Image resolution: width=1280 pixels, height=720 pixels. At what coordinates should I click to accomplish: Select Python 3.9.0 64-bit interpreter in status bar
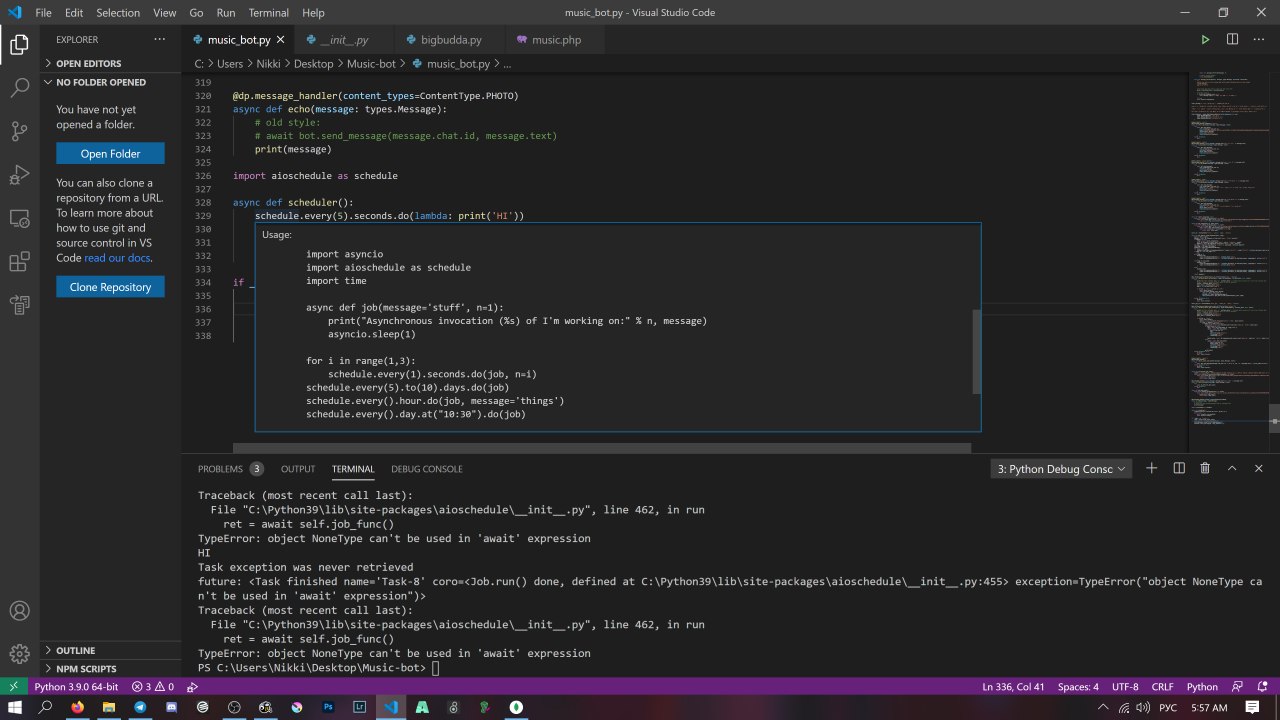76,687
